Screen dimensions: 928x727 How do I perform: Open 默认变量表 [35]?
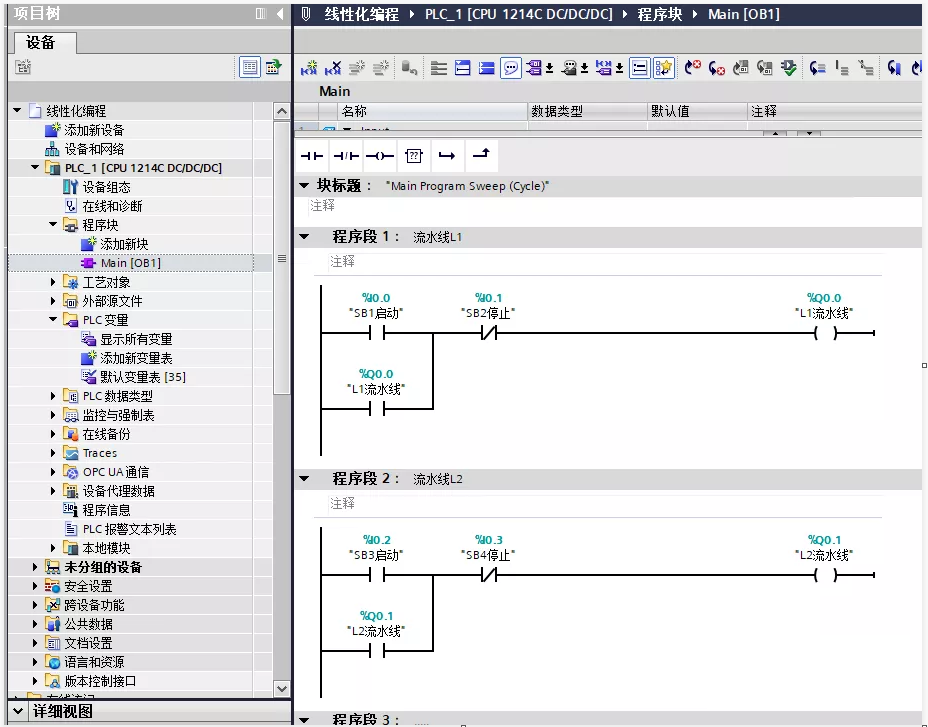(x=142, y=377)
